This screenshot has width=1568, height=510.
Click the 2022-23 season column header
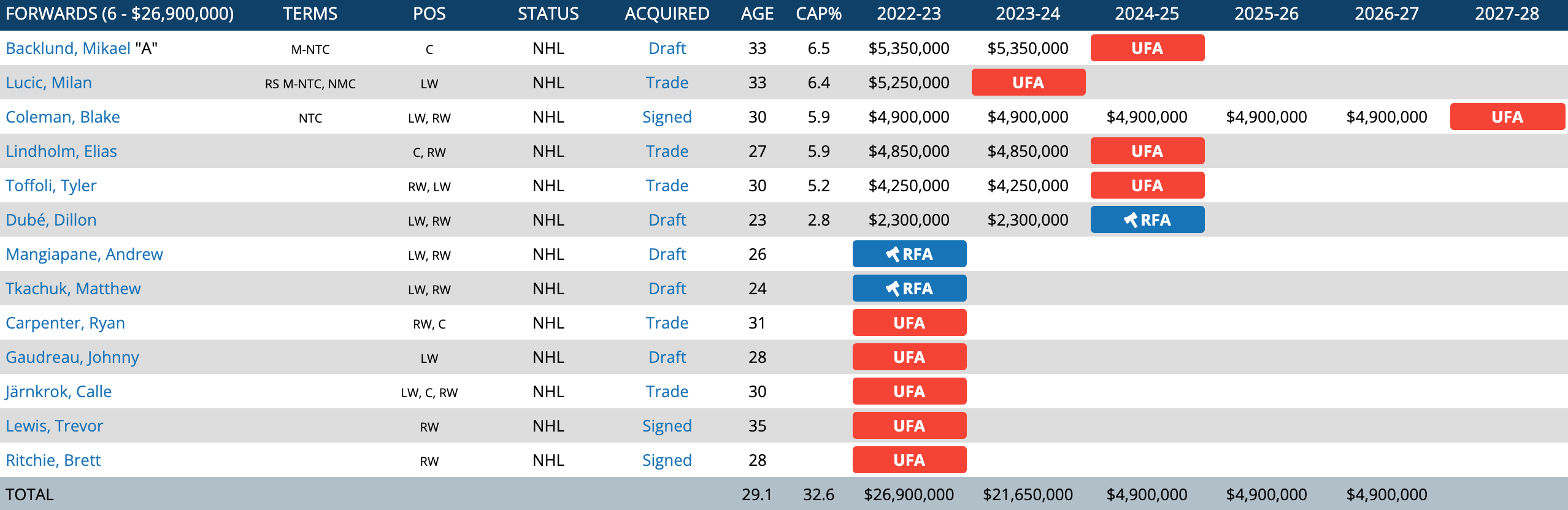tap(909, 13)
